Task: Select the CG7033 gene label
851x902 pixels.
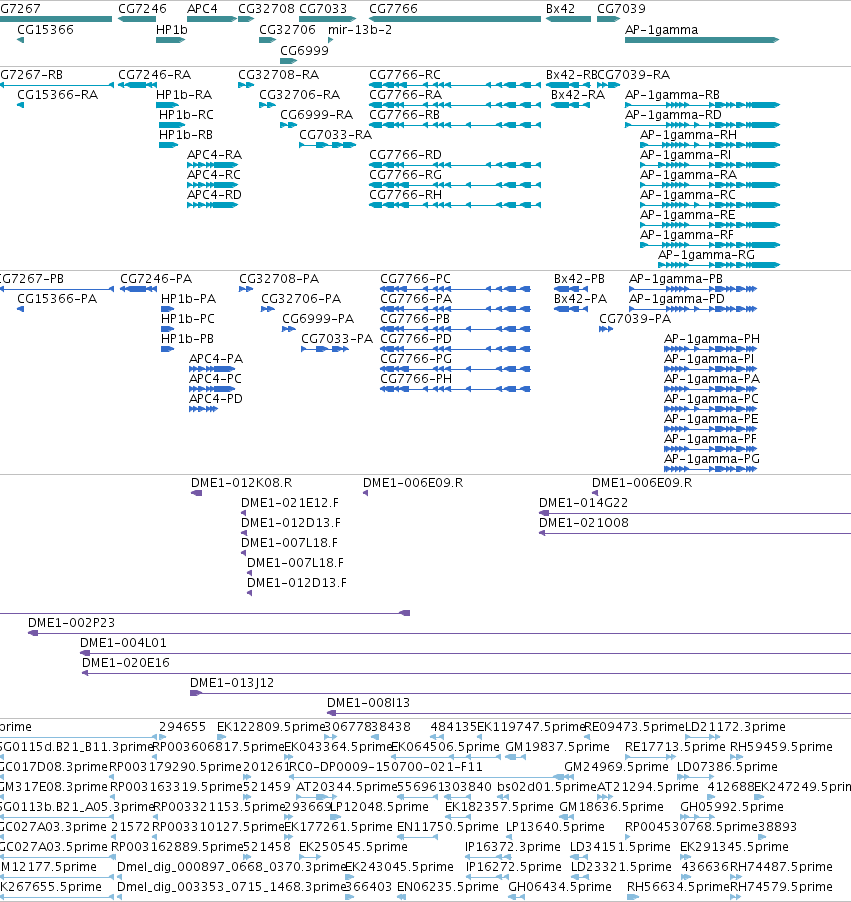Action: pos(323,9)
